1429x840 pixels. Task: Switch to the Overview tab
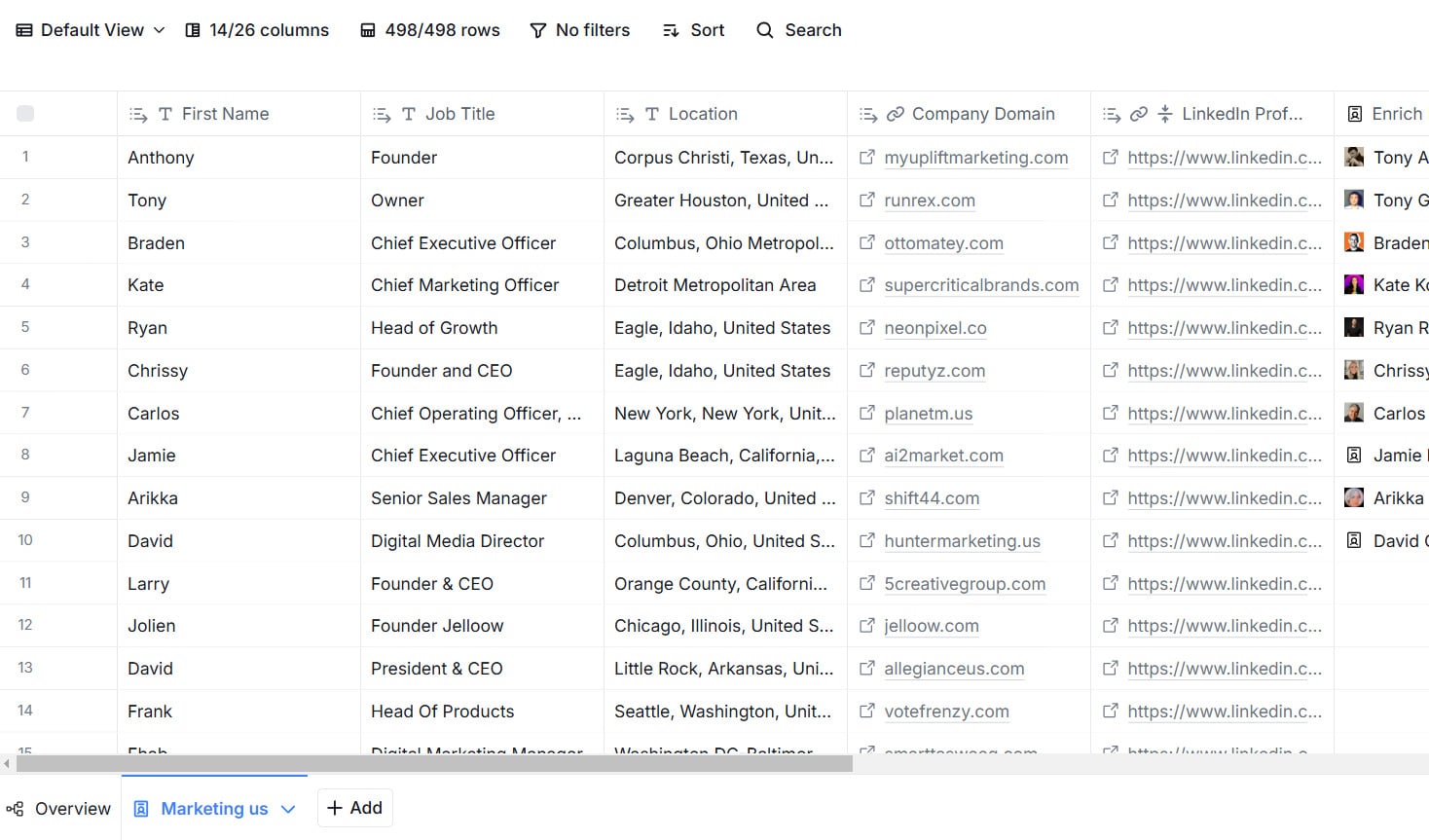point(58,809)
